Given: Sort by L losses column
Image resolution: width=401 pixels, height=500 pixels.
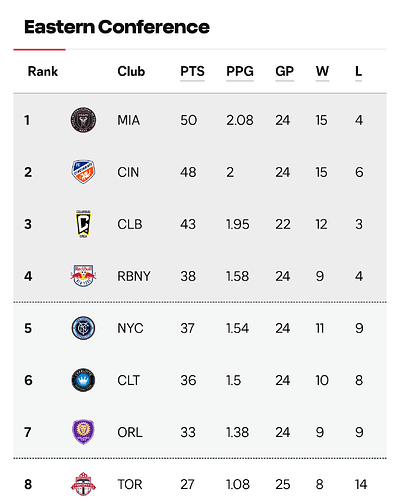Looking at the screenshot, I should [x=358, y=71].
